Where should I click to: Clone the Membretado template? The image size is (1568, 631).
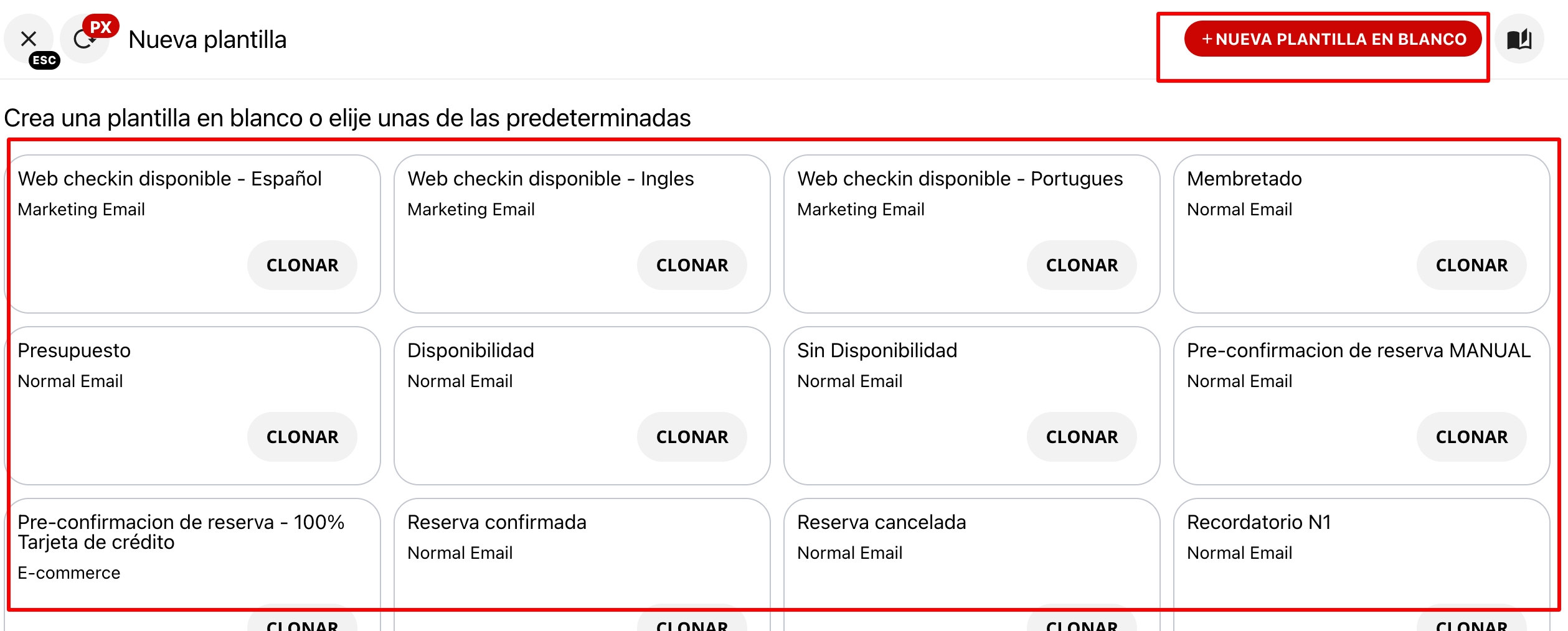click(1471, 264)
